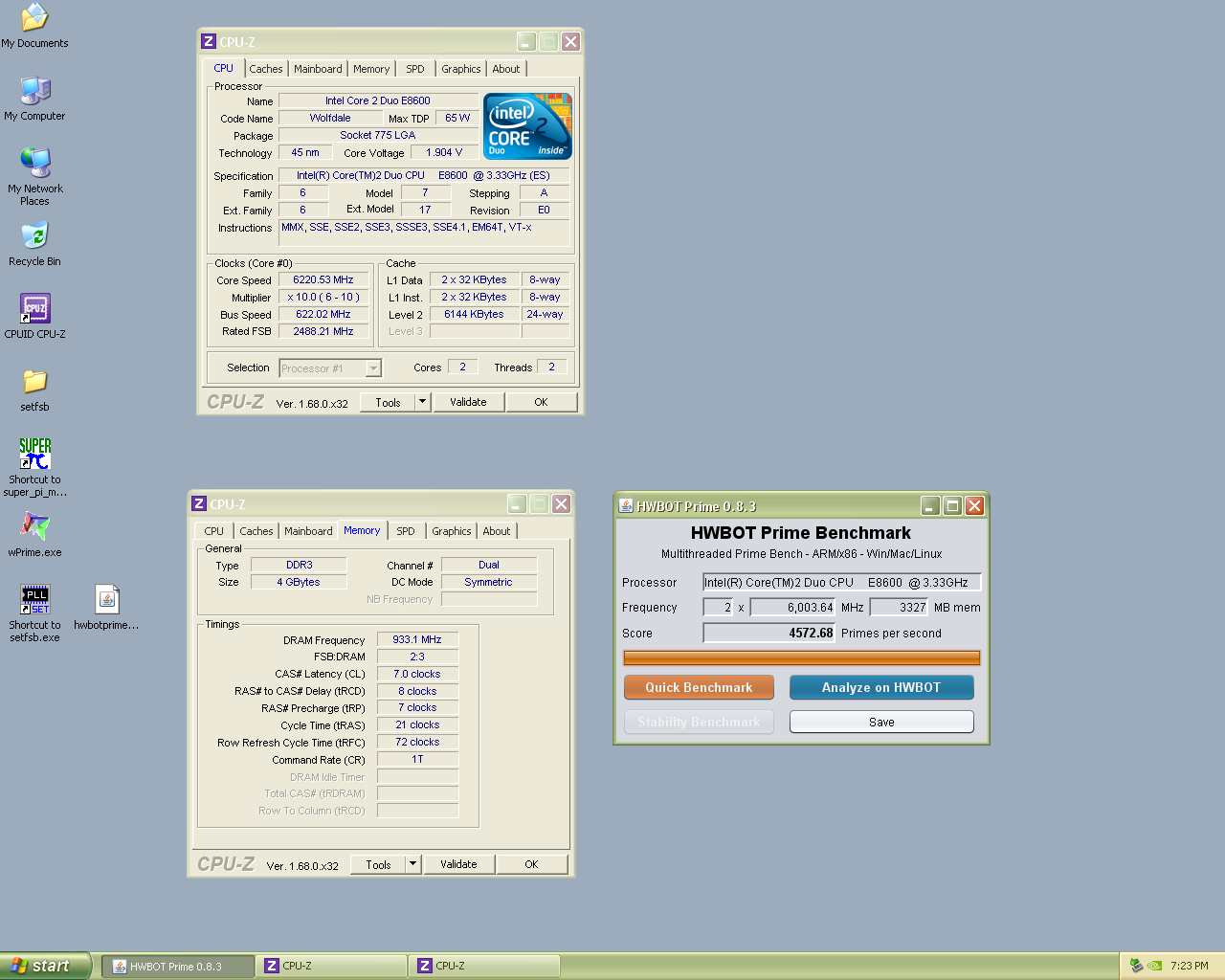Expand the Tools dropdown arrow in lower CPU-Z

[412, 864]
